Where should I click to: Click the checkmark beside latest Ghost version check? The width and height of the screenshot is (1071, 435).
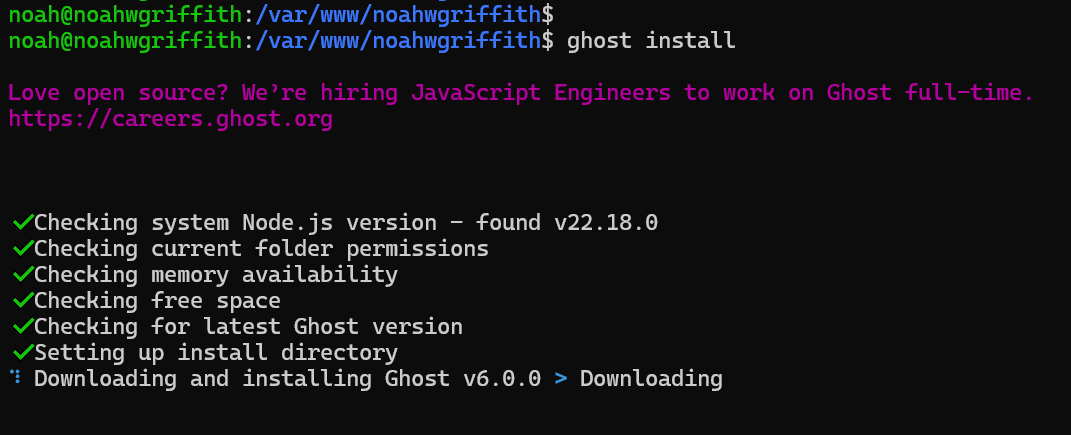coord(23,326)
